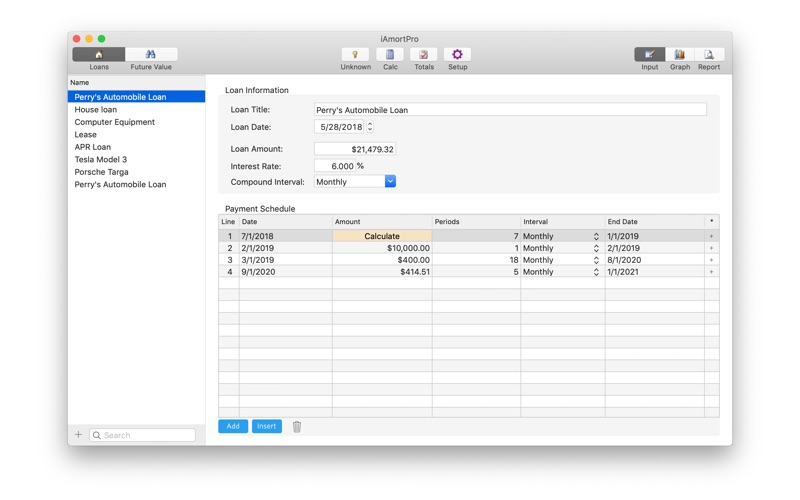
Task: Click the Calculate amount cell
Action: 382,236
